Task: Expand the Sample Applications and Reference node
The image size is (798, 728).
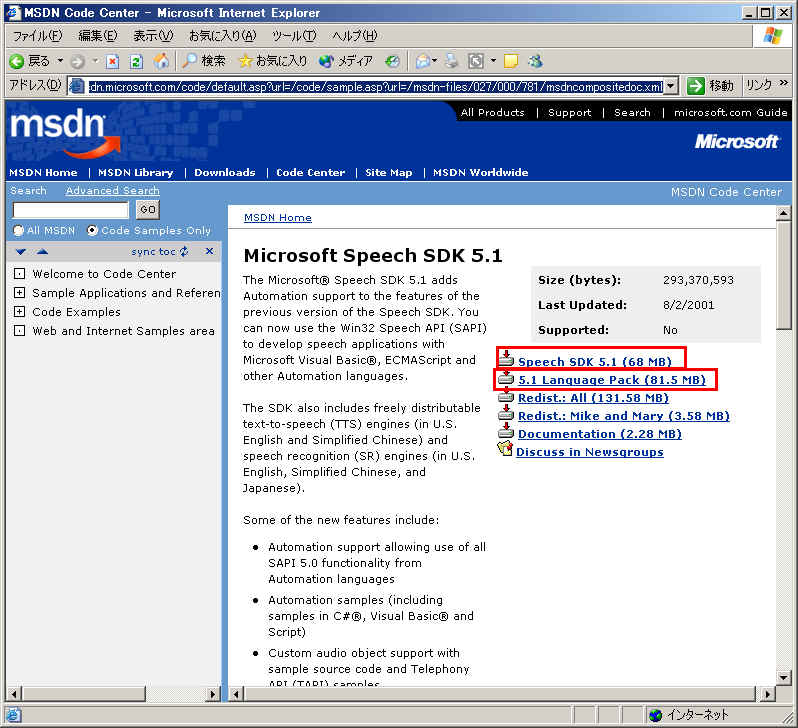Action: [19, 293]
